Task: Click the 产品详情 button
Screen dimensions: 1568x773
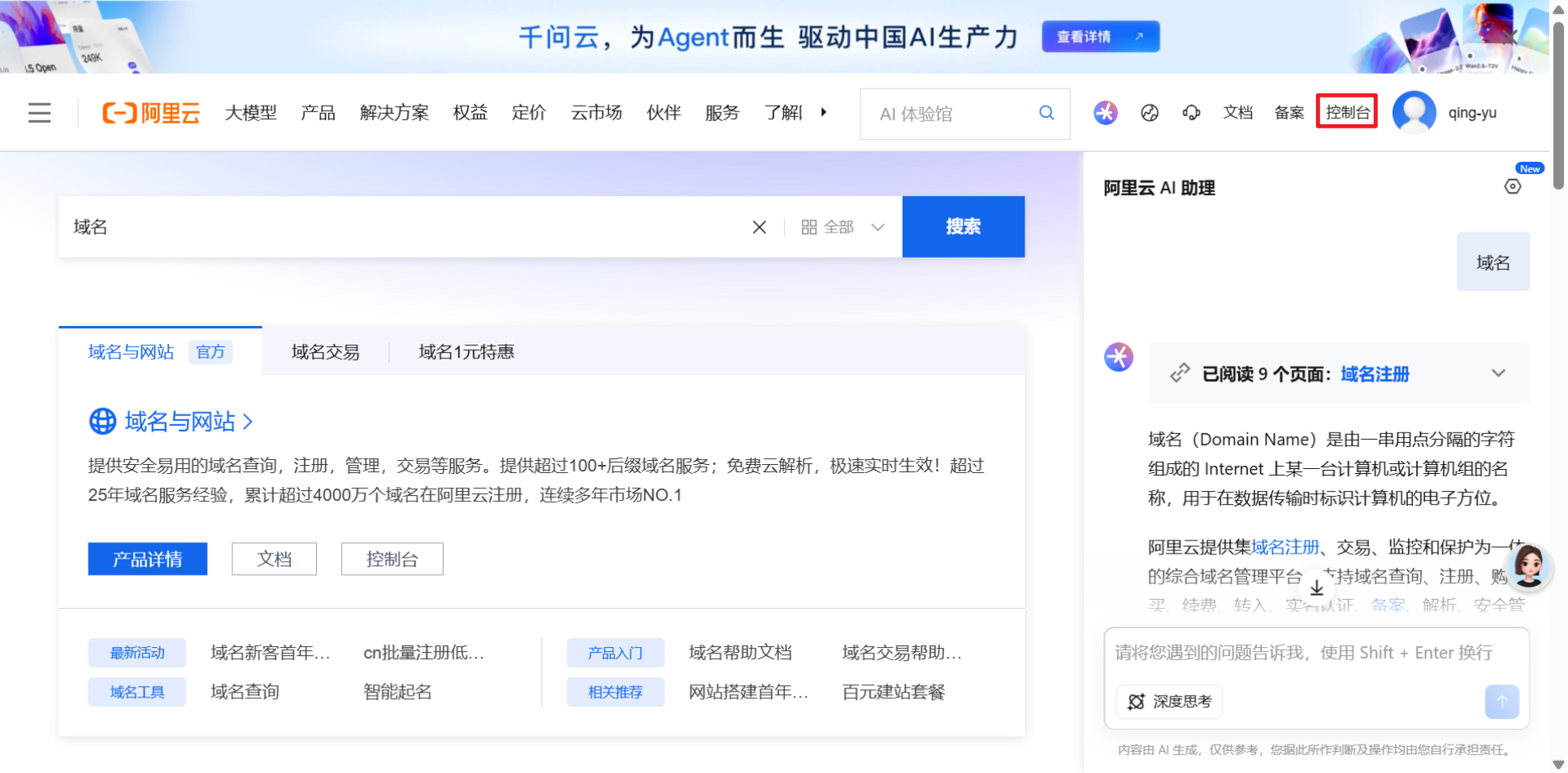Action: click(148, 559)
